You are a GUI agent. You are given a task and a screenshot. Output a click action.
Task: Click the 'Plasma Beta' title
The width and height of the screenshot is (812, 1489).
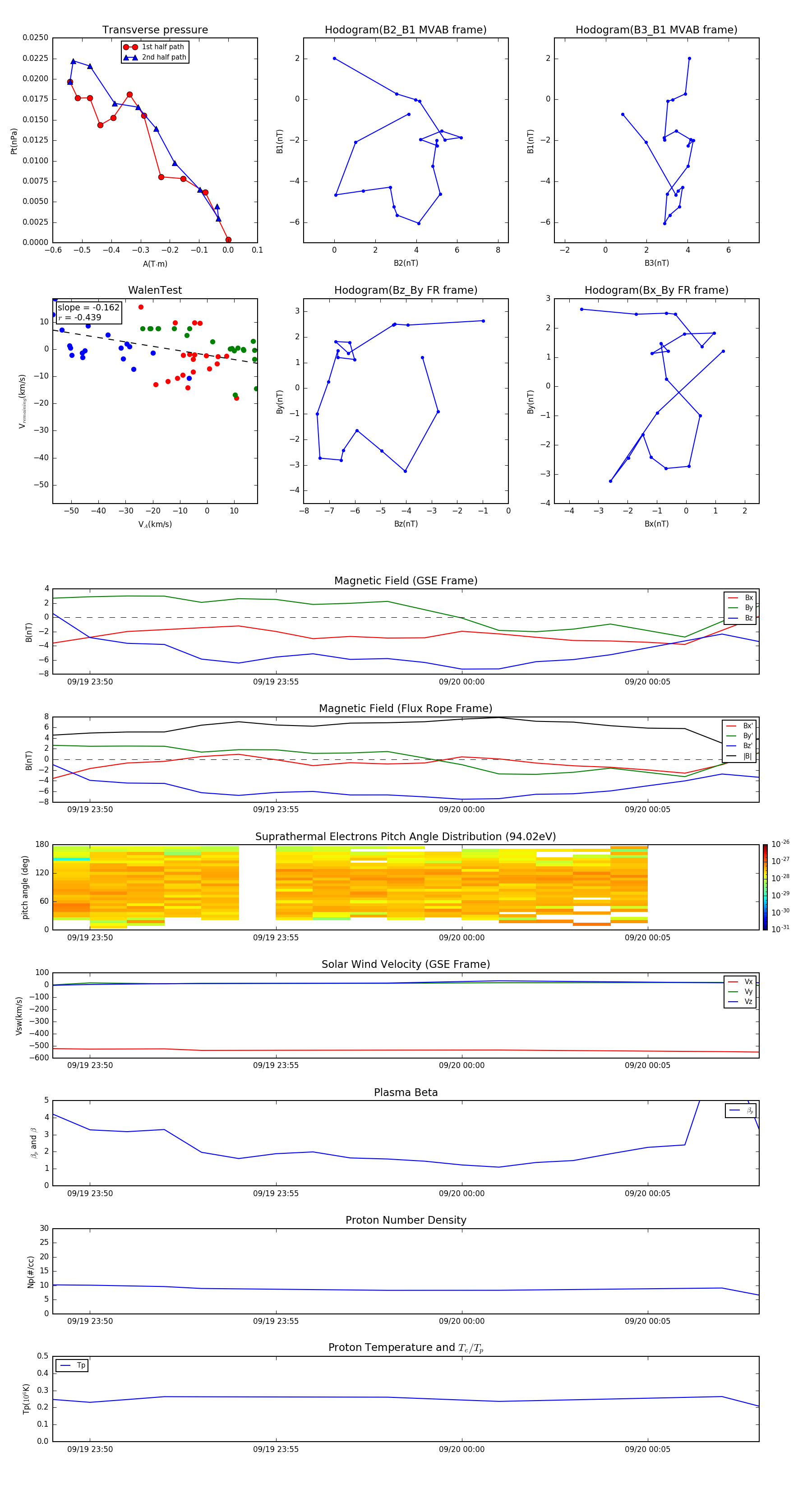(406, 1092)
